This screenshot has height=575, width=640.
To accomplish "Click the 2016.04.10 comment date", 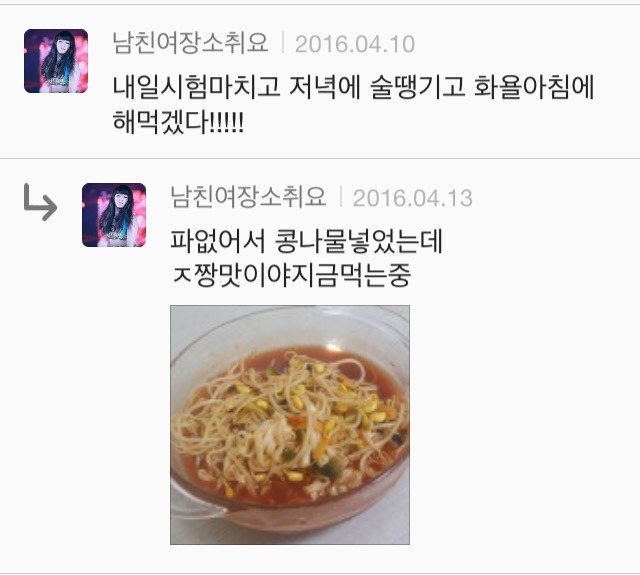I will point(355,44).
